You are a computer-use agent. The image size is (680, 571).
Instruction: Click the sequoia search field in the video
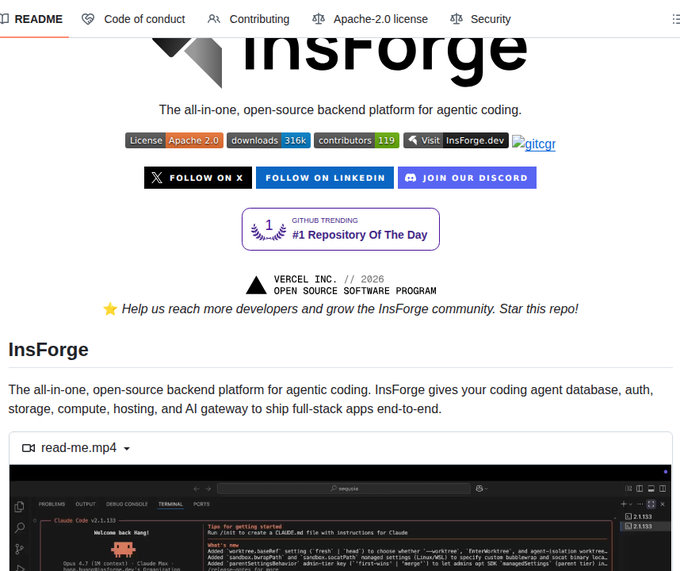point(344,489)
